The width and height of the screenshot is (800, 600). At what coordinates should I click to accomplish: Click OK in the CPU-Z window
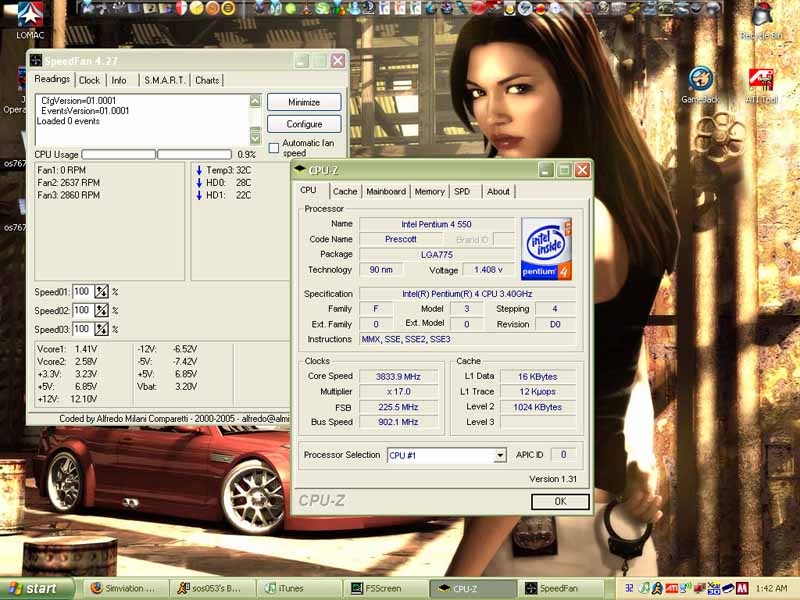(x=560, y=501)
